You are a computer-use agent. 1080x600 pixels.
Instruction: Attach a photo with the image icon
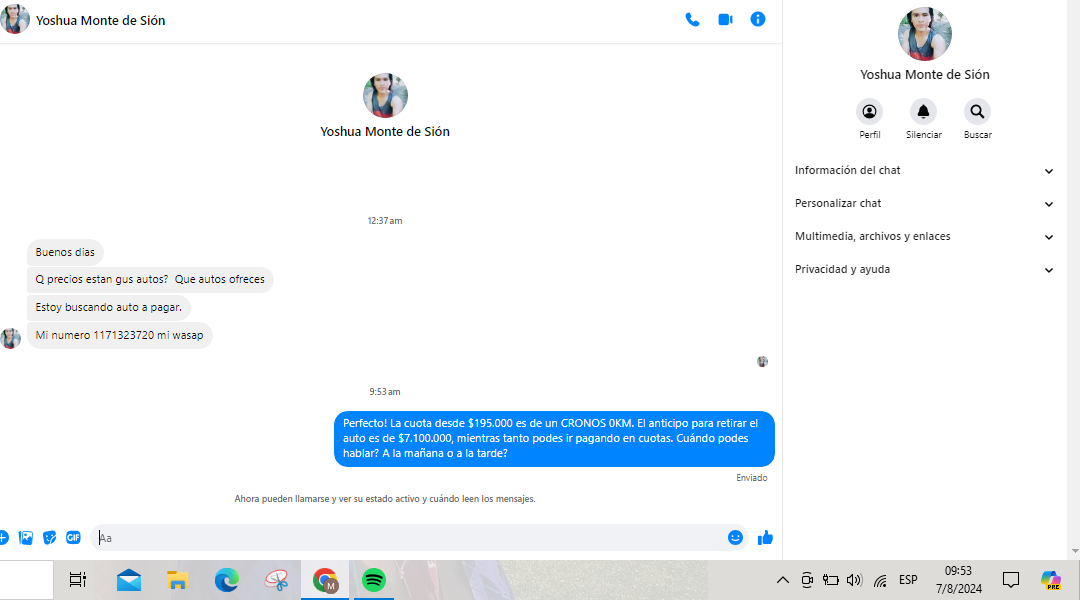(26, 537)
